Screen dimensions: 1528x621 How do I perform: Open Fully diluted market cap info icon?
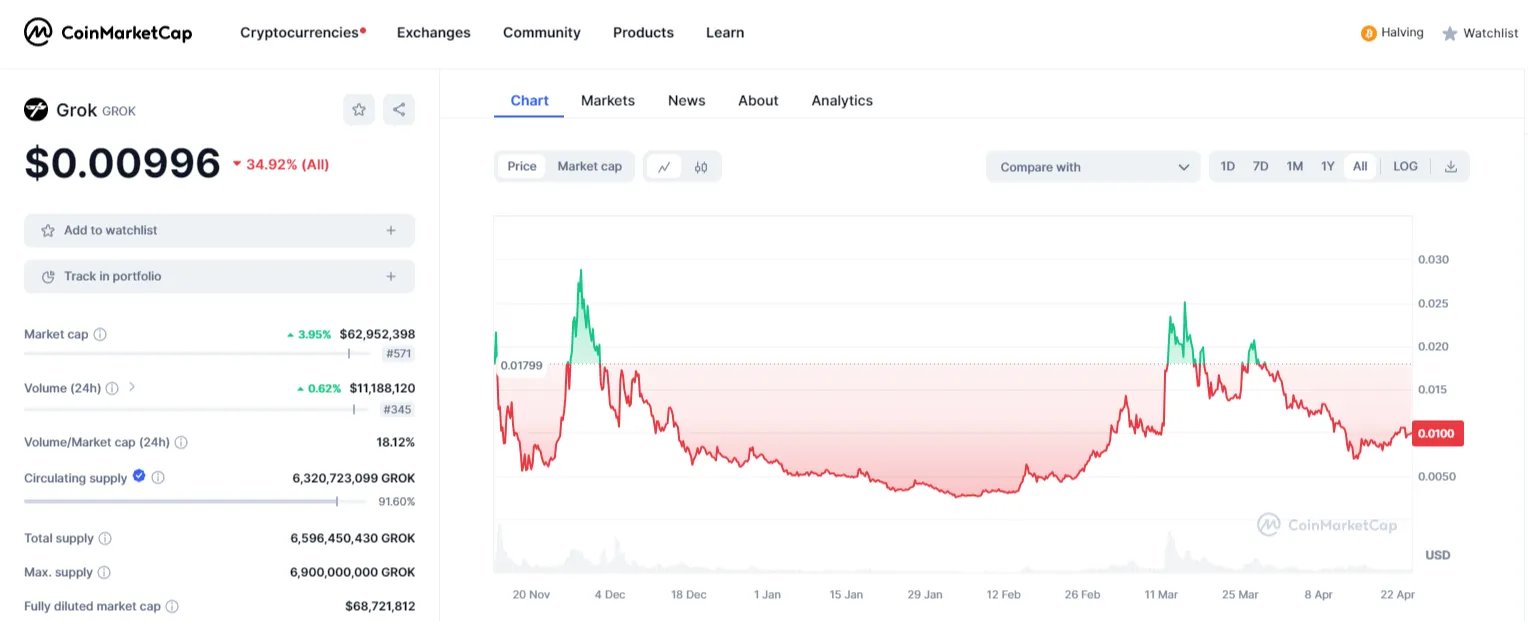click(172, 606)
